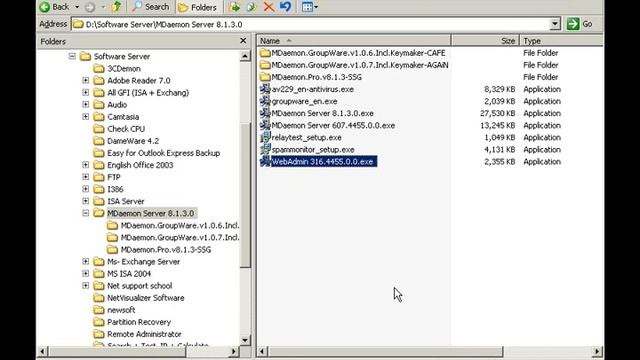Click the Forward navigation arrow
Viewport: 640px width, 360px height.
pyautogui.click(x=90, y=7)
